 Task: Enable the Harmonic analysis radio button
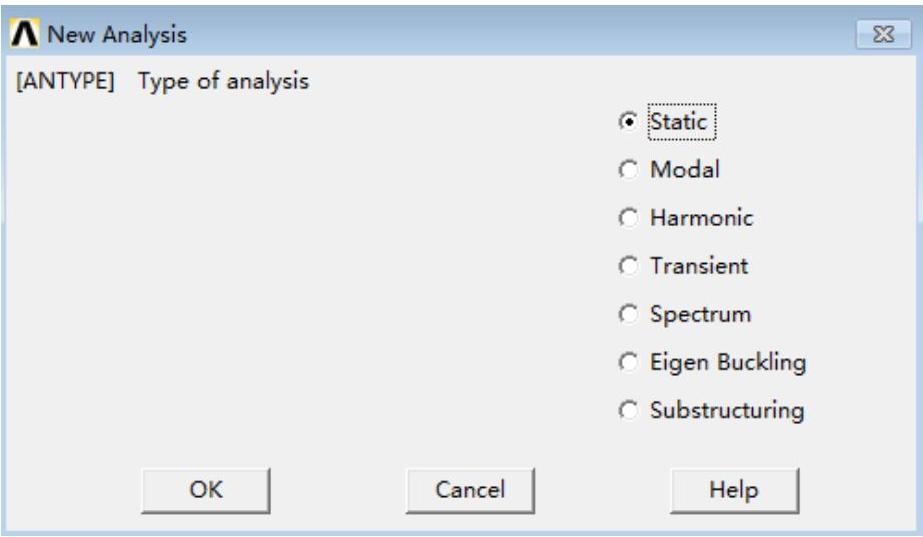629,218
